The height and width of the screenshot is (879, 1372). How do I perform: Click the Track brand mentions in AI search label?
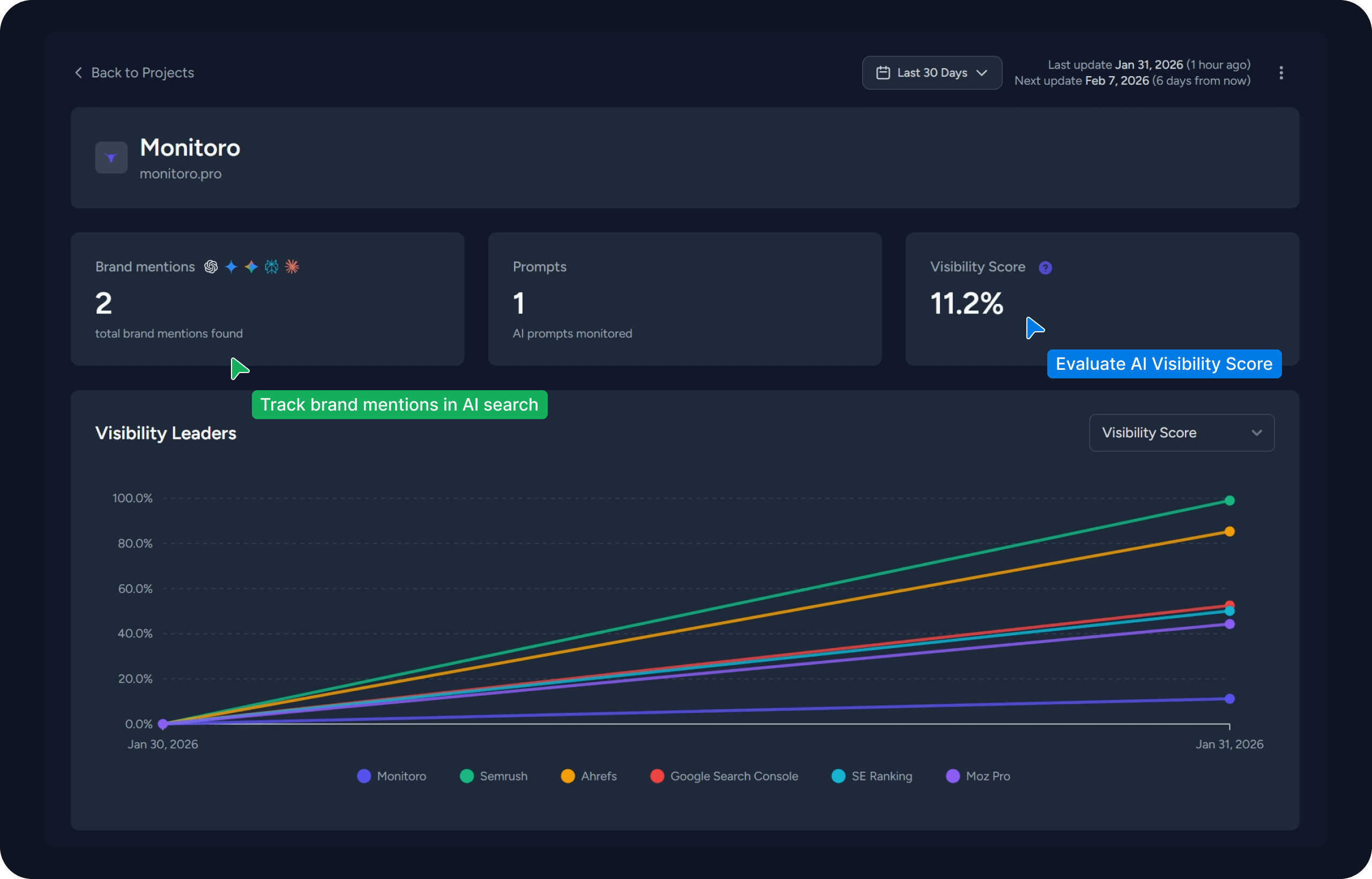[399, 405]
